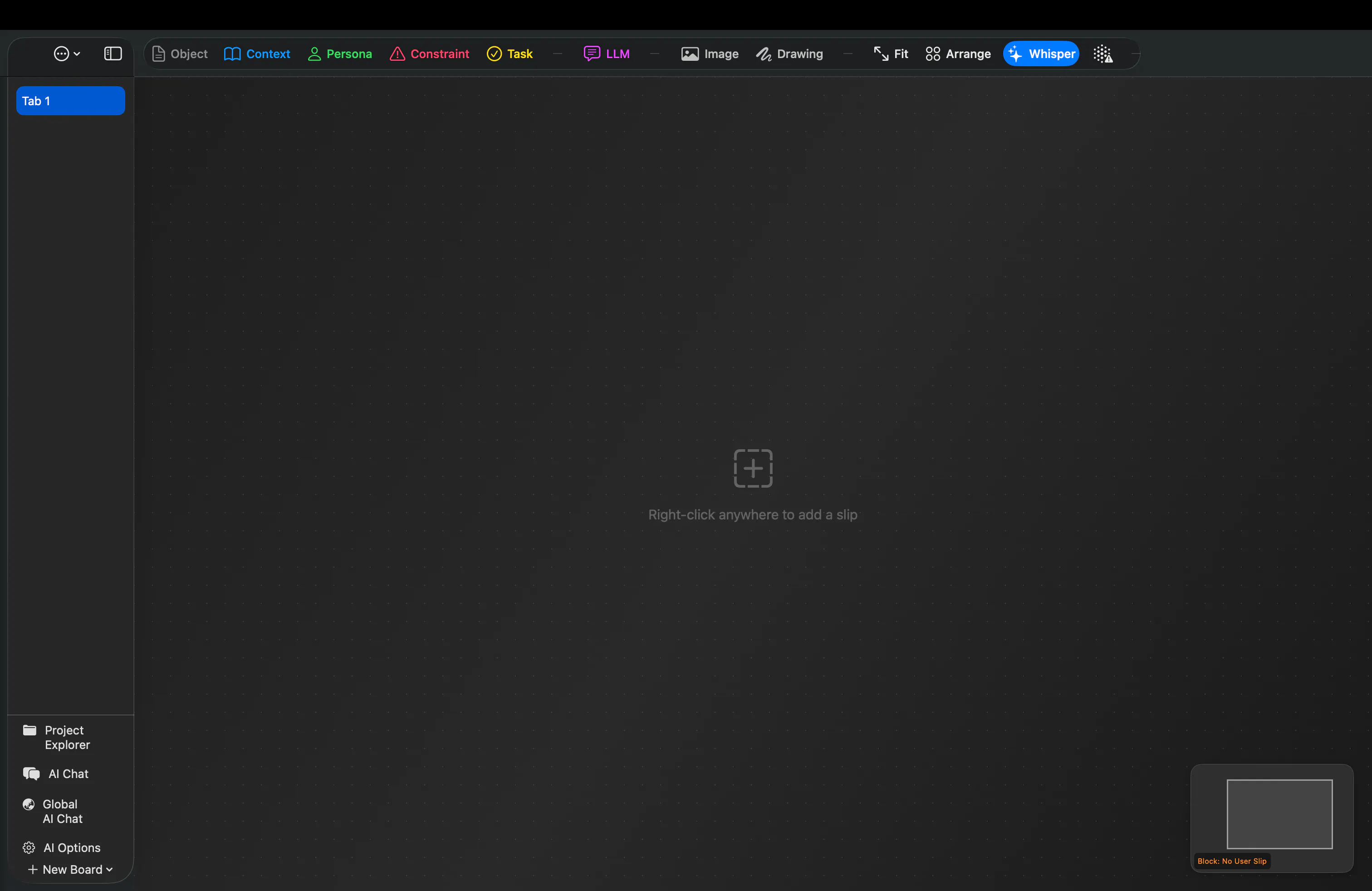
Task: Click the 'Block: No User Slip' status label
Action: point(1232,861)
